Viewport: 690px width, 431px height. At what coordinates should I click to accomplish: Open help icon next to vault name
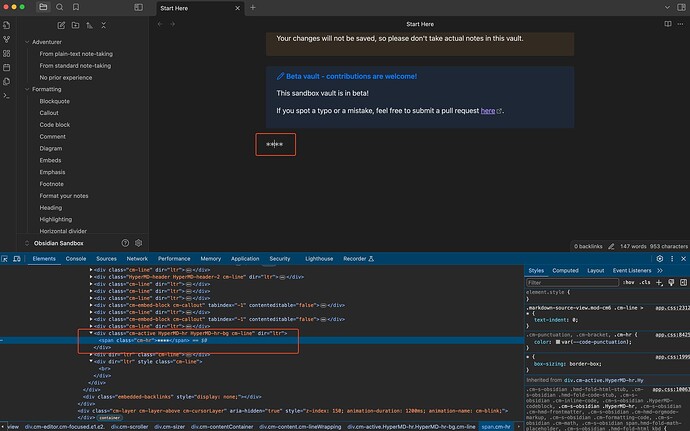pos(125,243)
